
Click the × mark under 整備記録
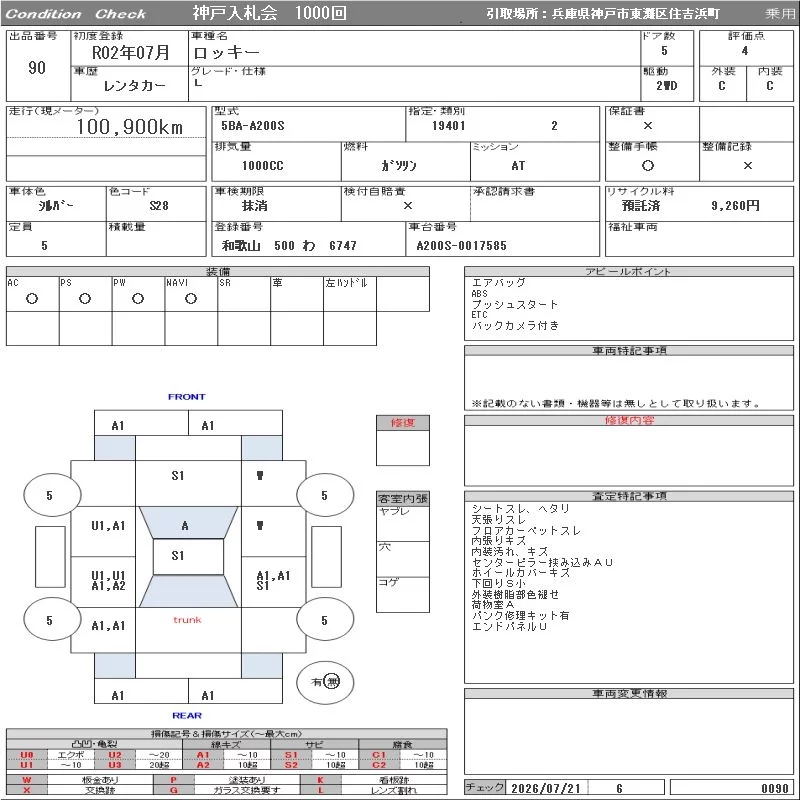click(x=747, y=165)
